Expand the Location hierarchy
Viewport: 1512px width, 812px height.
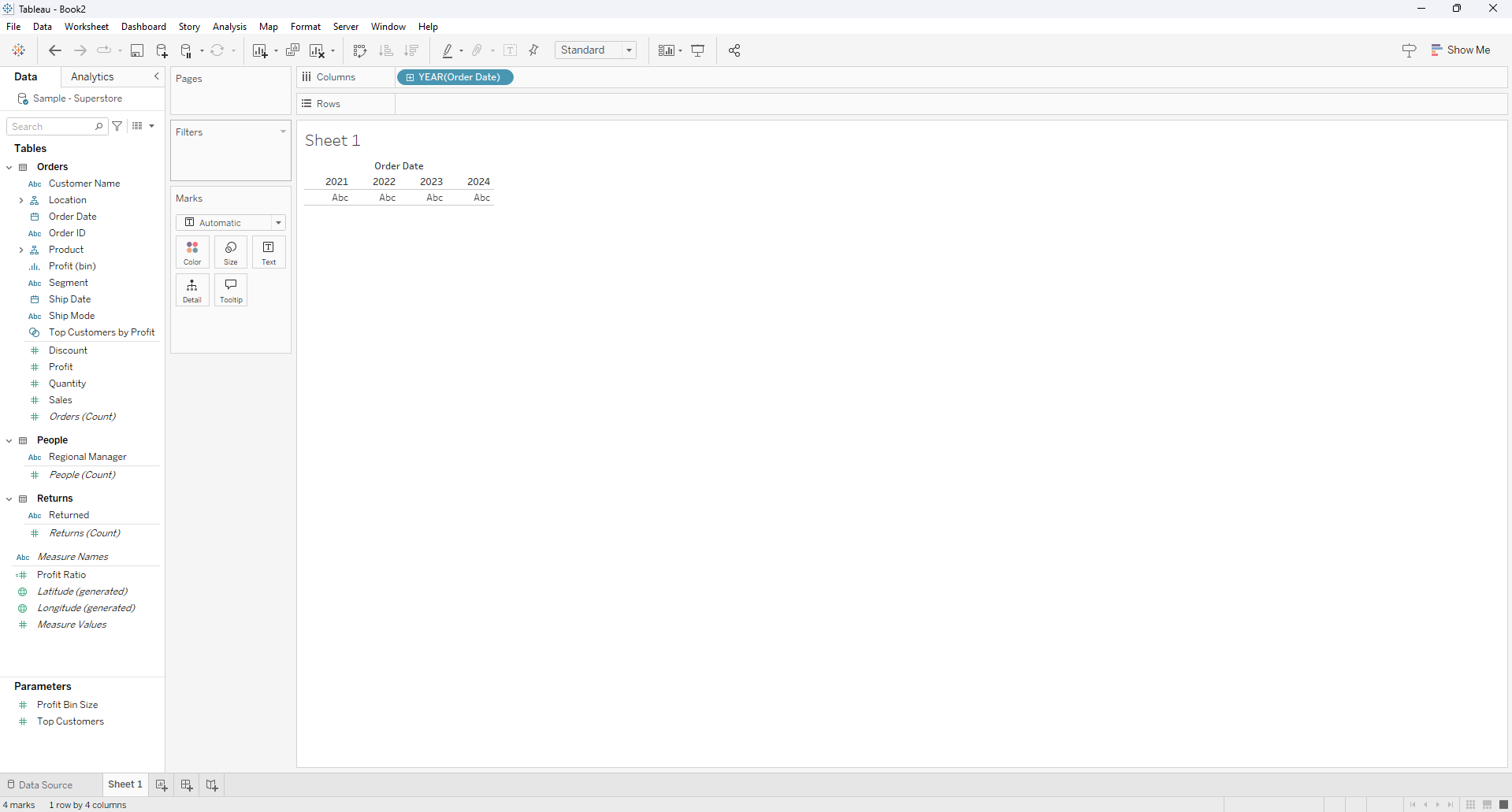tap(21, 200)
